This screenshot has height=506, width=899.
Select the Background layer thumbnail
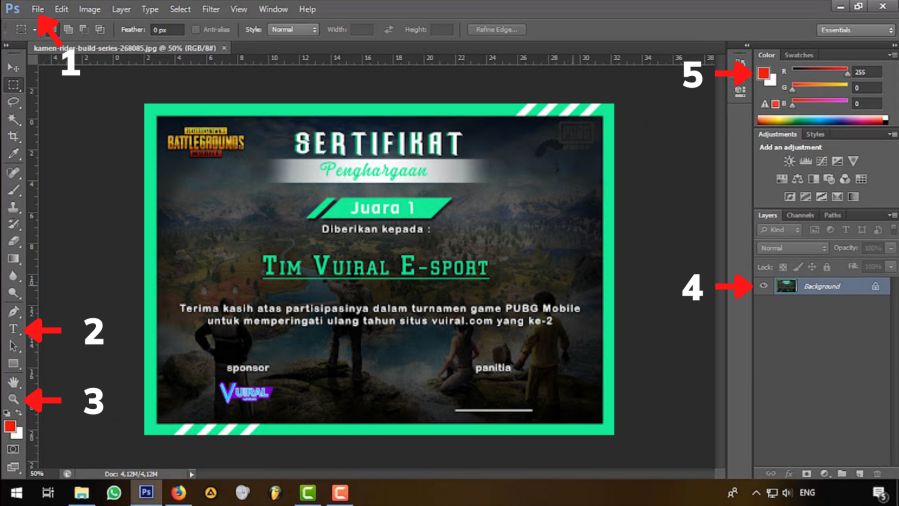pyautogui.click(x=785, y=286)
